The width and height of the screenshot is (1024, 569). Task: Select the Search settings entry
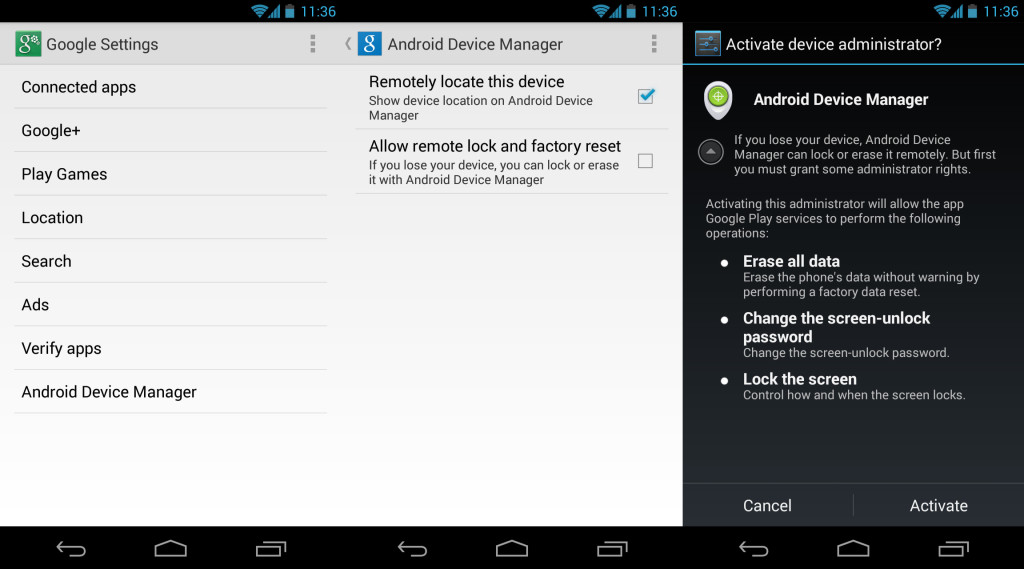(x=170, y=261)
